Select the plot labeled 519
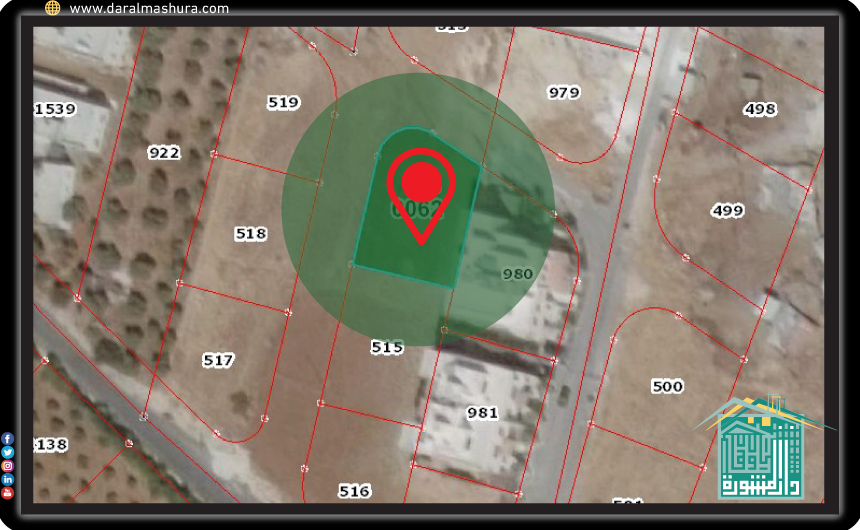 284,102
